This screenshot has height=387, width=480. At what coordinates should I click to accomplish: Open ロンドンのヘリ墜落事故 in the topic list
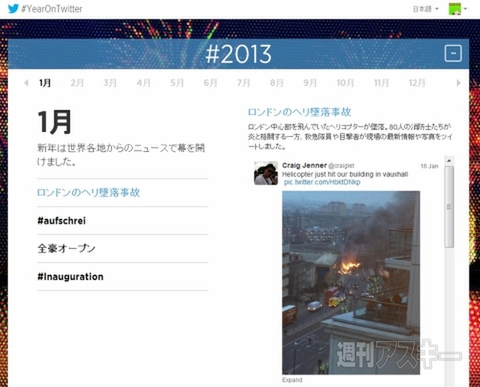(88, 192)
